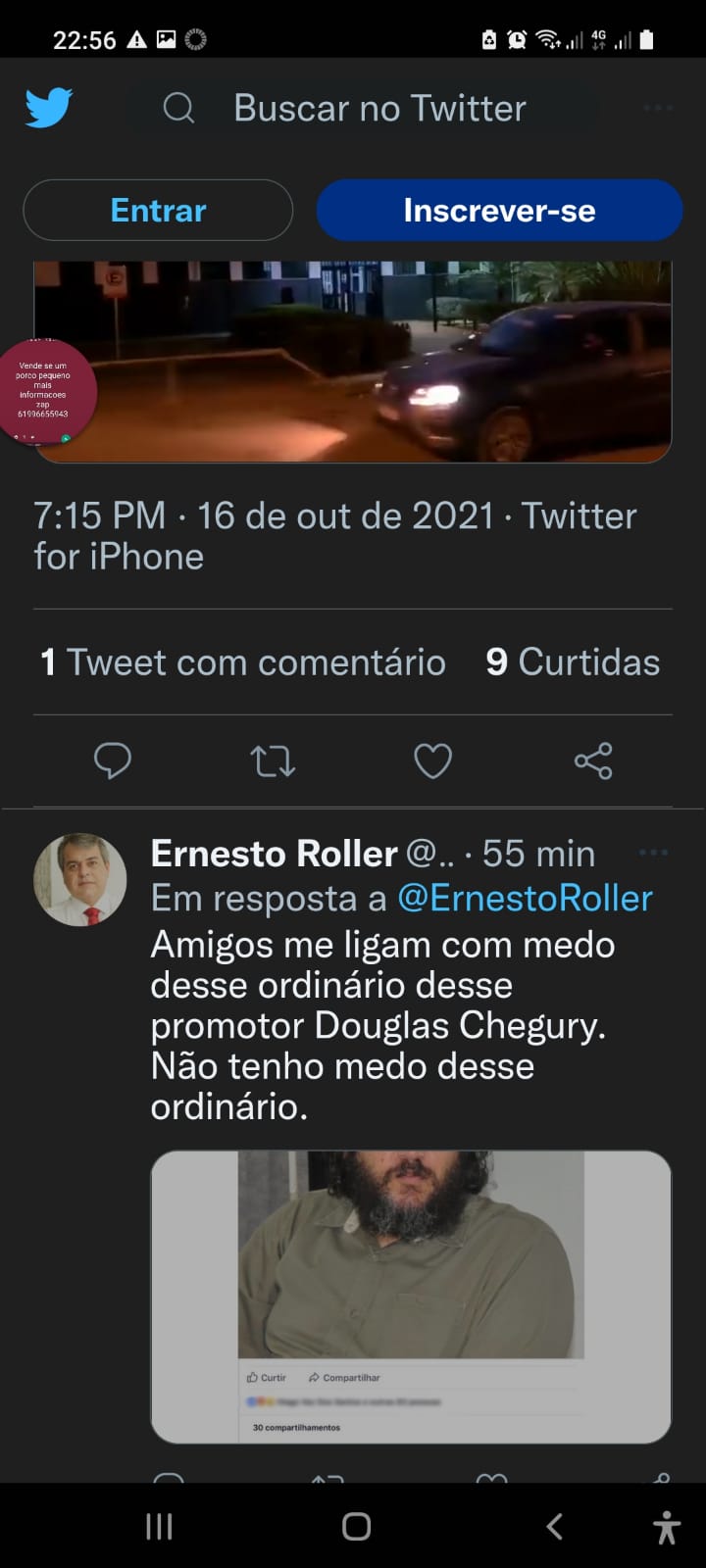
Task: Click the Buscar no Twitter search field
Action: pos(379,108)
